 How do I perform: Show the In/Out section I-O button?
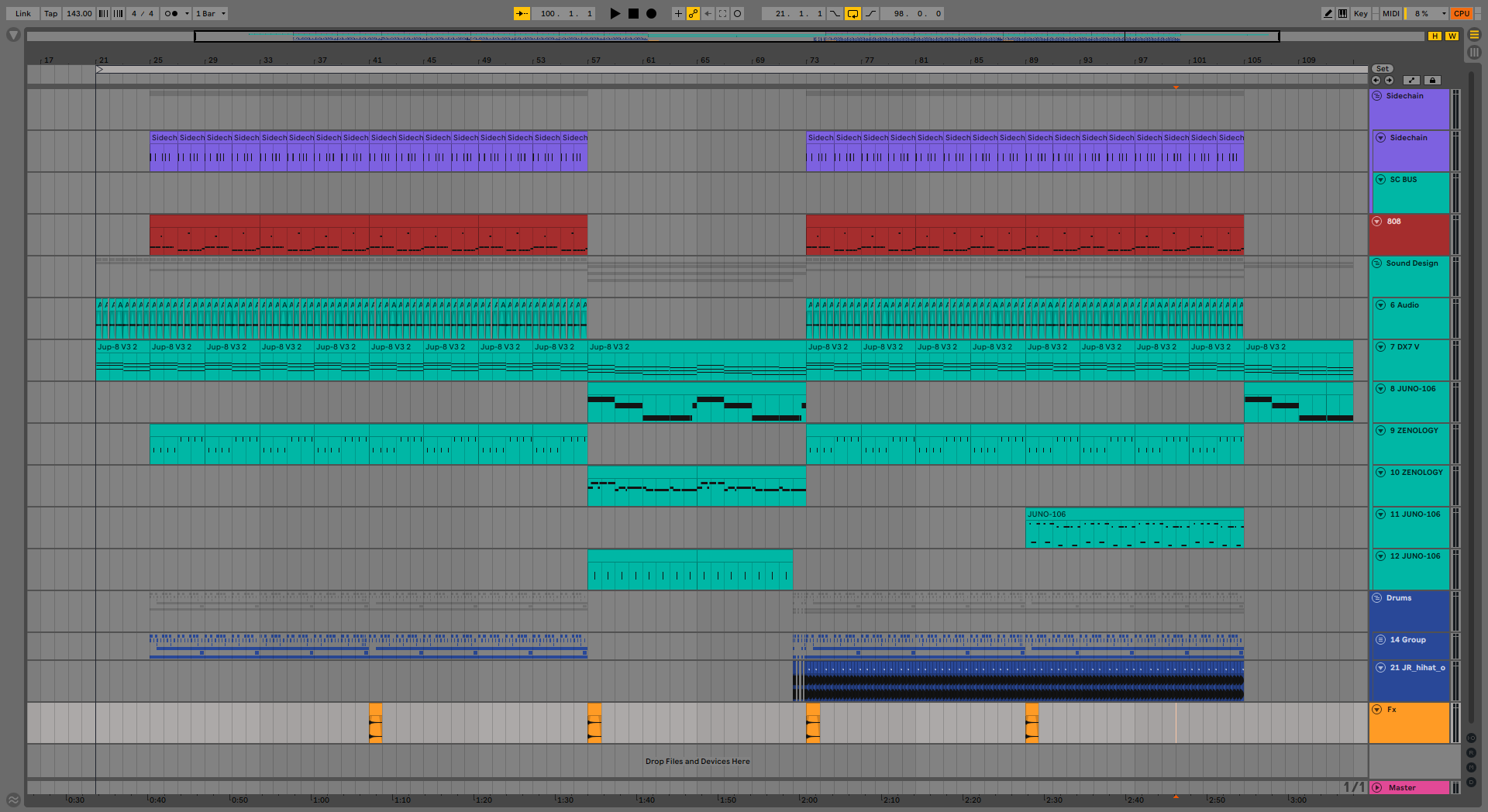(1472, 738)
